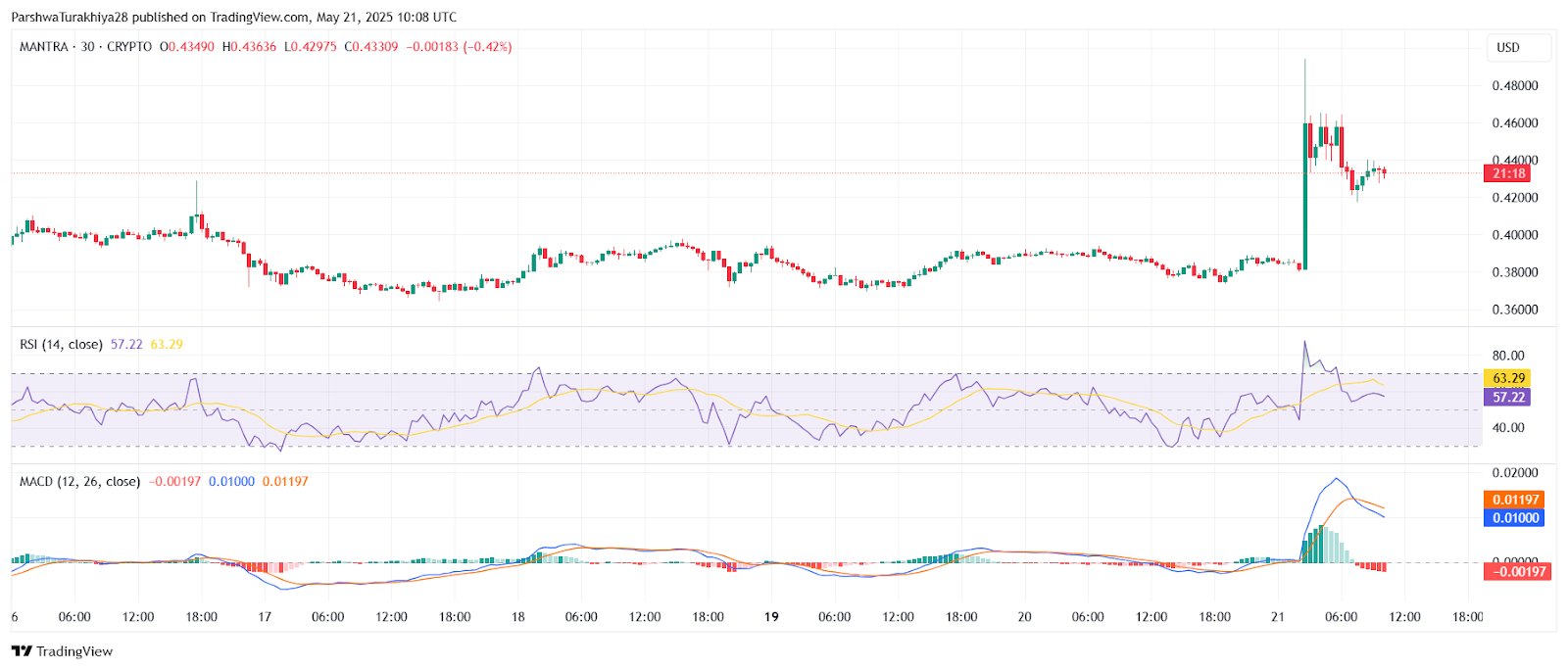Click the 21 date label on time axis
This screenshot has width=1568, height=670.
tap(1277, 617)
